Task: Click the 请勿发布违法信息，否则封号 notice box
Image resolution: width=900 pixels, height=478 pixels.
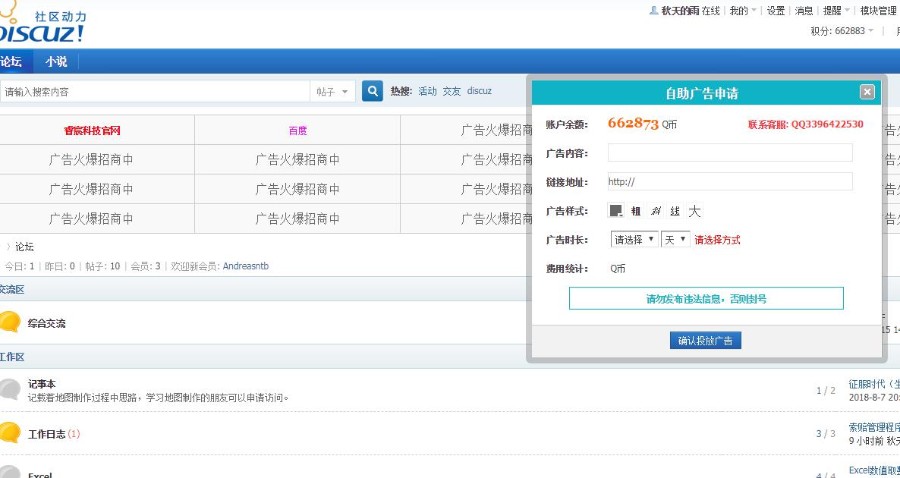Action: (706, 298)
